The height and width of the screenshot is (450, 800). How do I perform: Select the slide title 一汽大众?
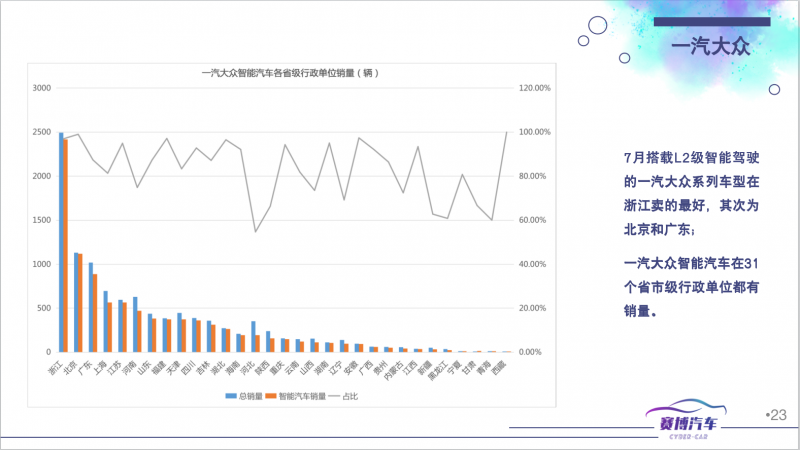point(711,46)
